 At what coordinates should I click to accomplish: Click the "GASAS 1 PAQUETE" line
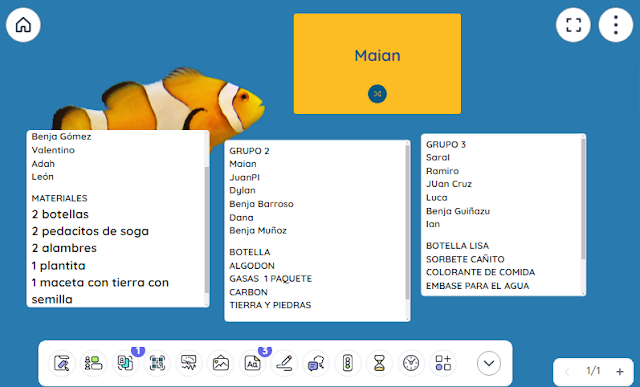(x=271, y=279)
